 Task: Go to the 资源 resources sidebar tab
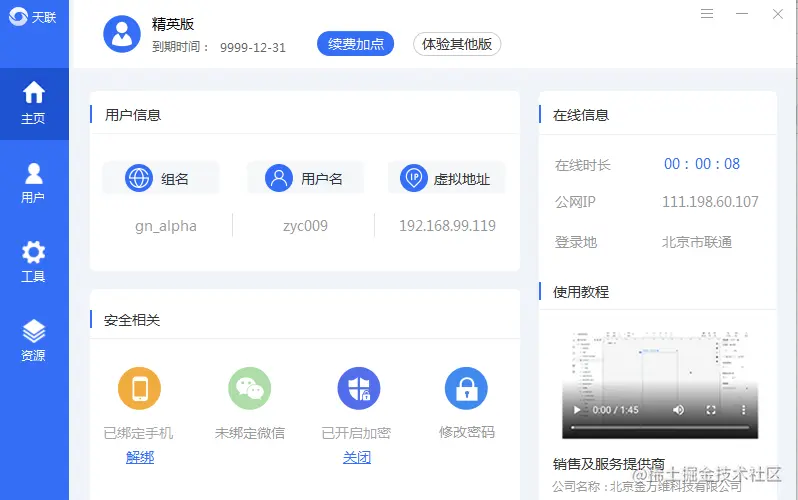34,340
